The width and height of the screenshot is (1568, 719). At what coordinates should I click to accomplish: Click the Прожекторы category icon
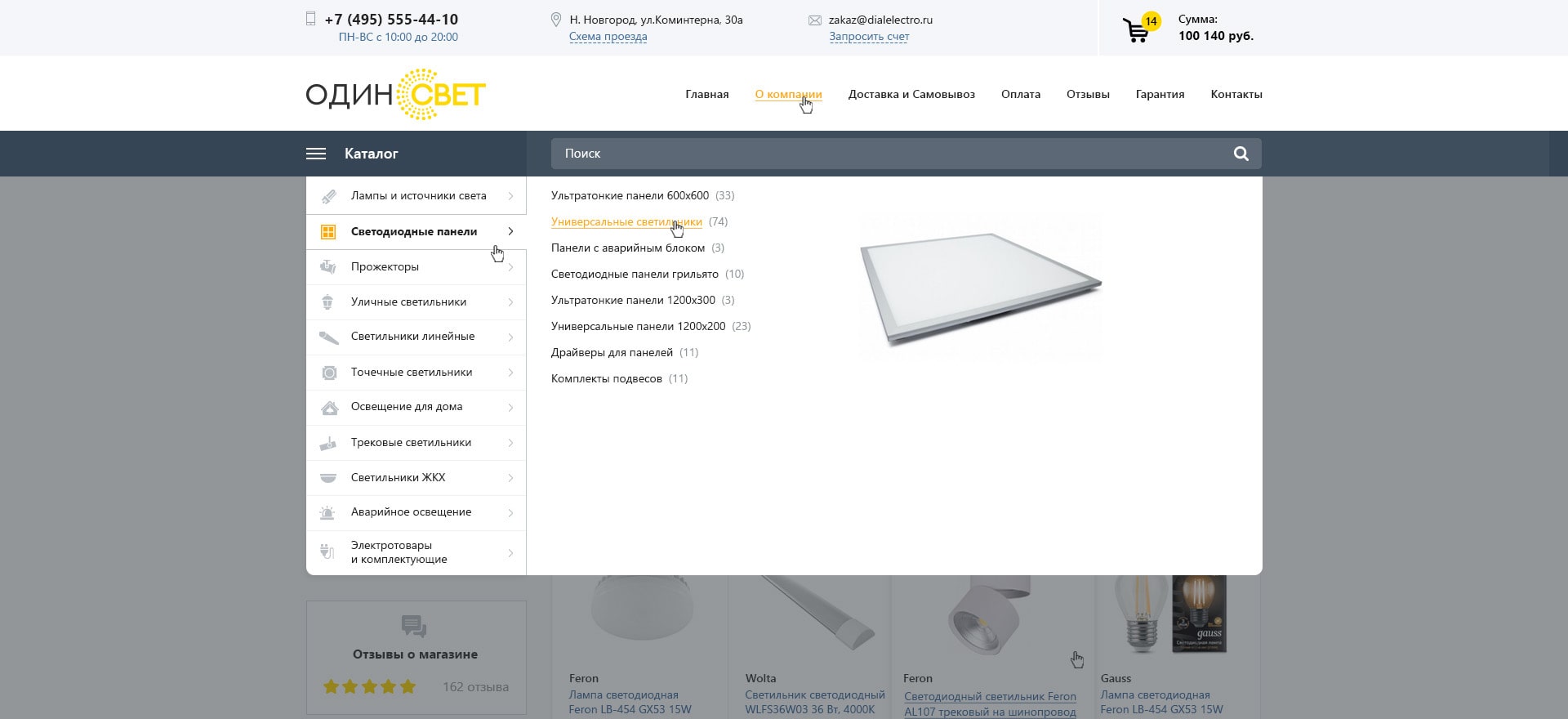tap(328, 267)
